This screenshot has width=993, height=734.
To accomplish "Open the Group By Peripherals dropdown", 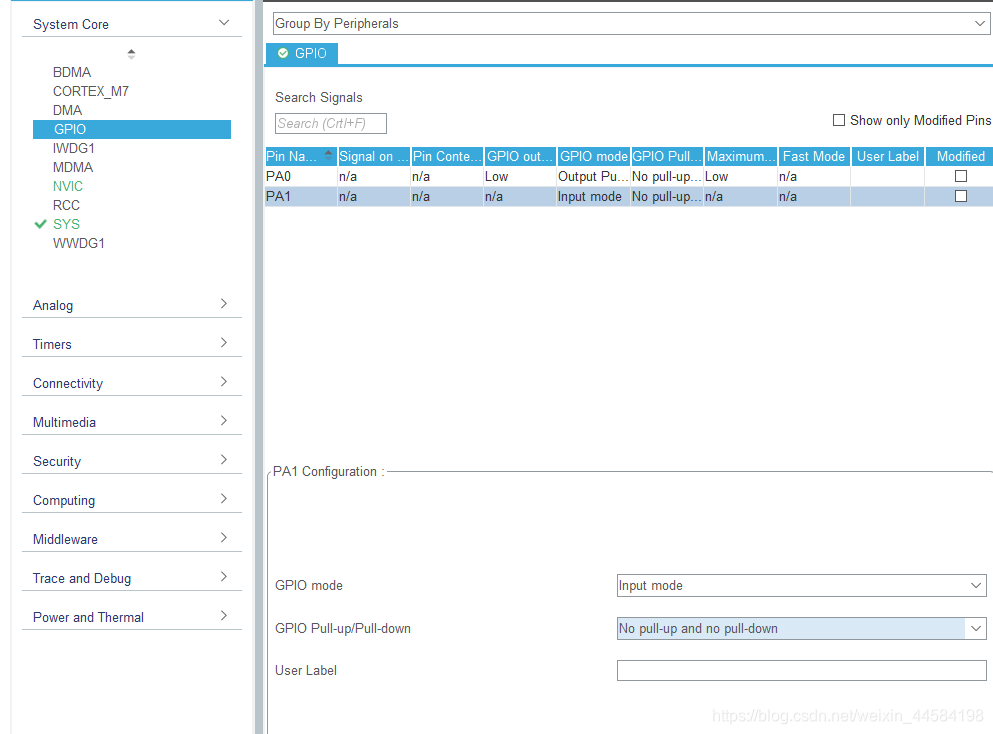I will [x=631, y=23].
